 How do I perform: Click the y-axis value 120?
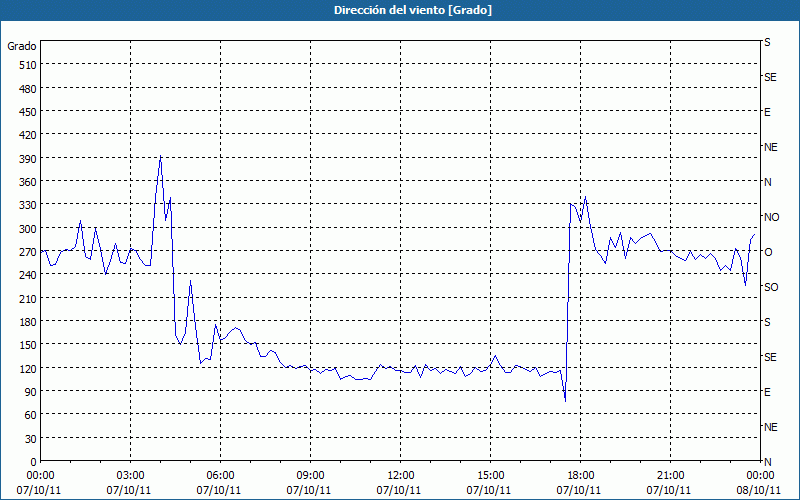pyautogui.click(x=28, y=368)
